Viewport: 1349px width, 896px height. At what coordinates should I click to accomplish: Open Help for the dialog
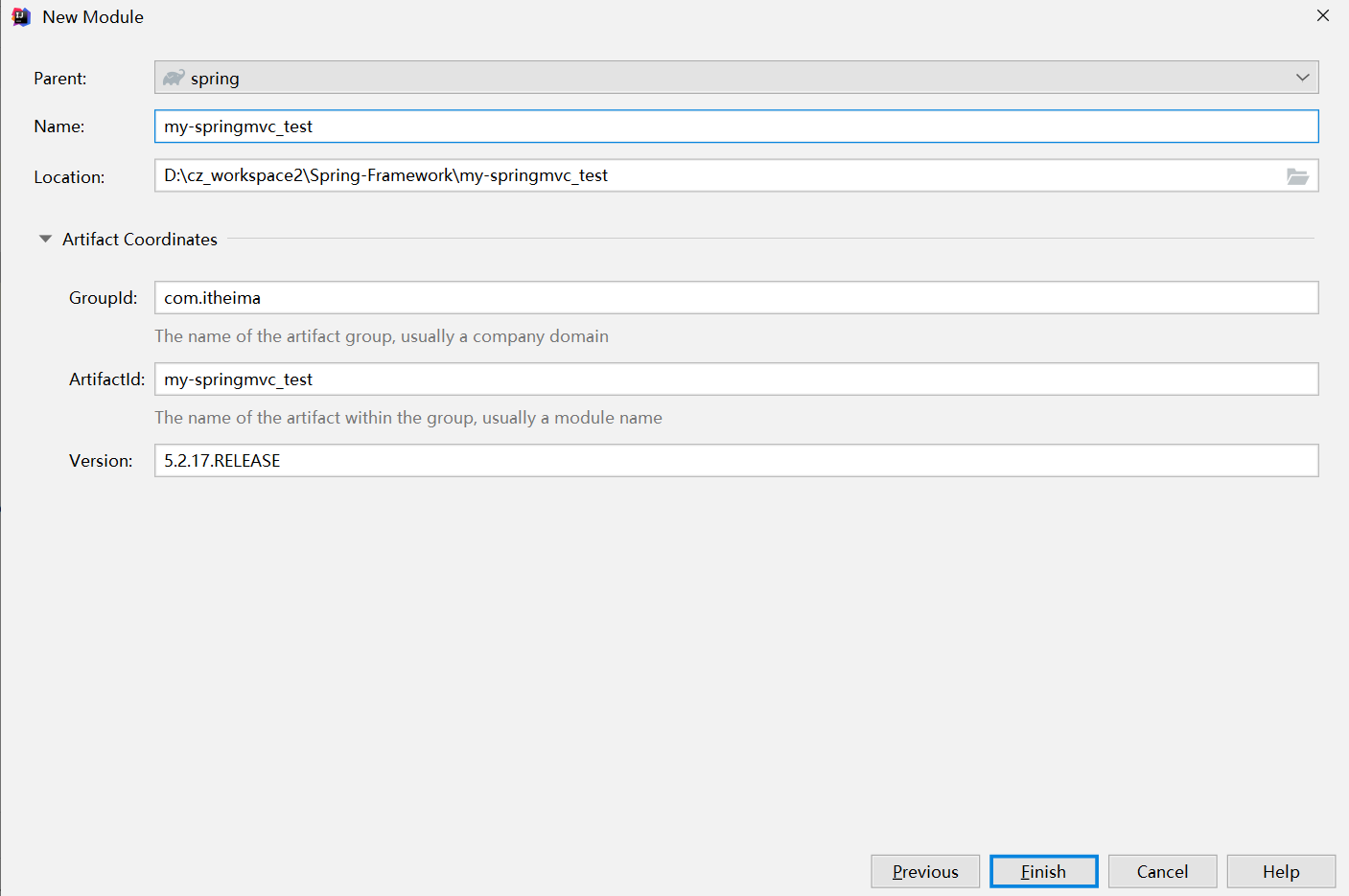coord(1281,871)
